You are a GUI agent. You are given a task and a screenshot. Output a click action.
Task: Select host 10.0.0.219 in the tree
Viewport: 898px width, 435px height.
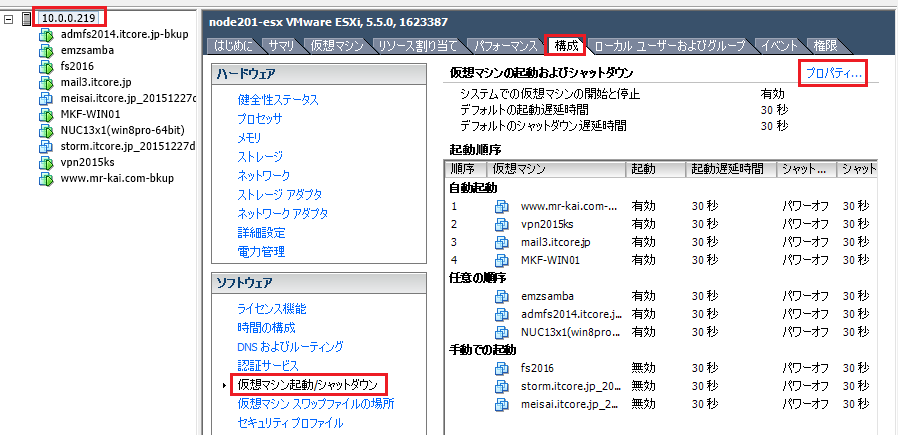(68, 18)
